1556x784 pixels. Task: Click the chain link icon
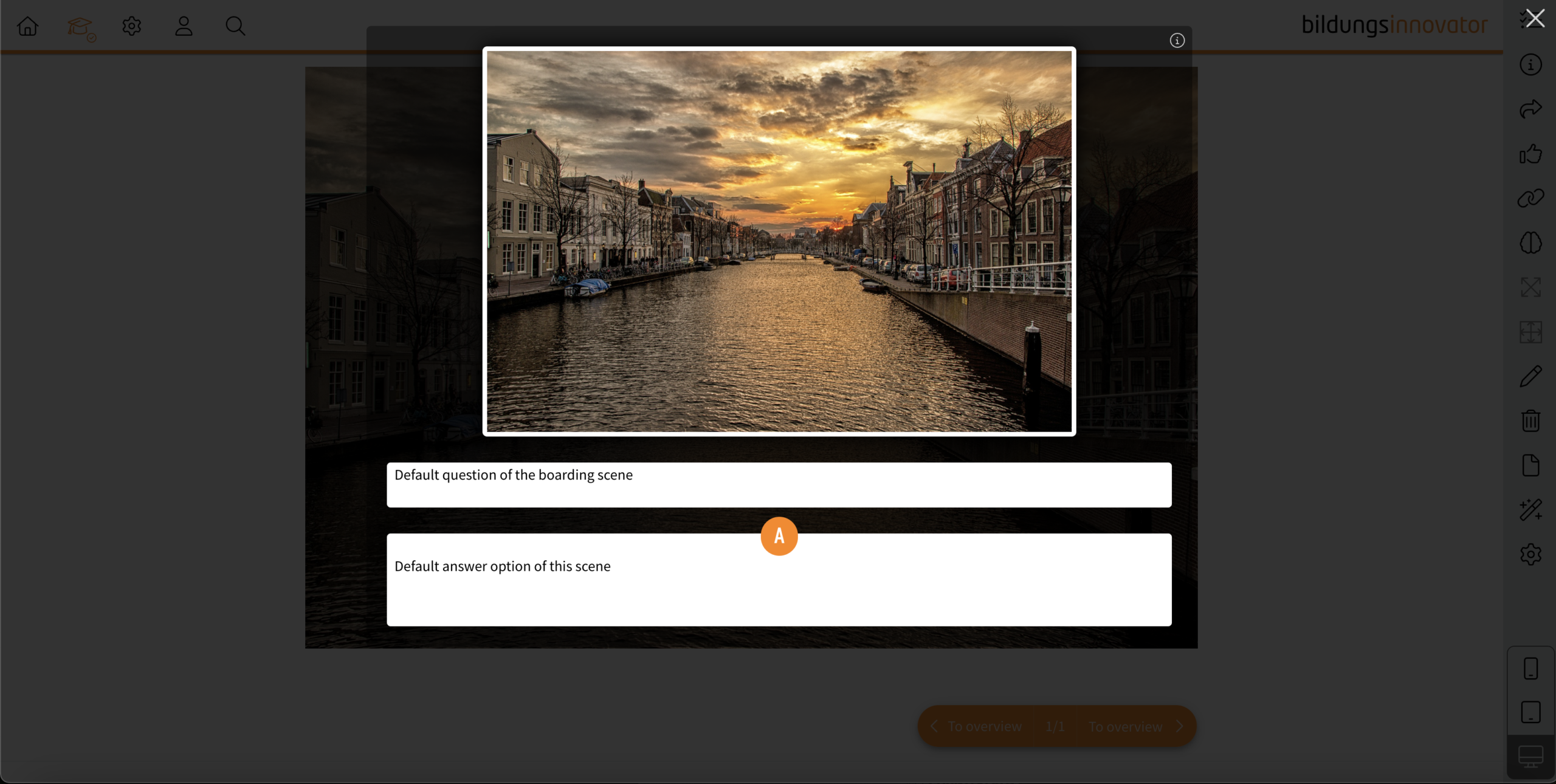tap(1530, 198)
